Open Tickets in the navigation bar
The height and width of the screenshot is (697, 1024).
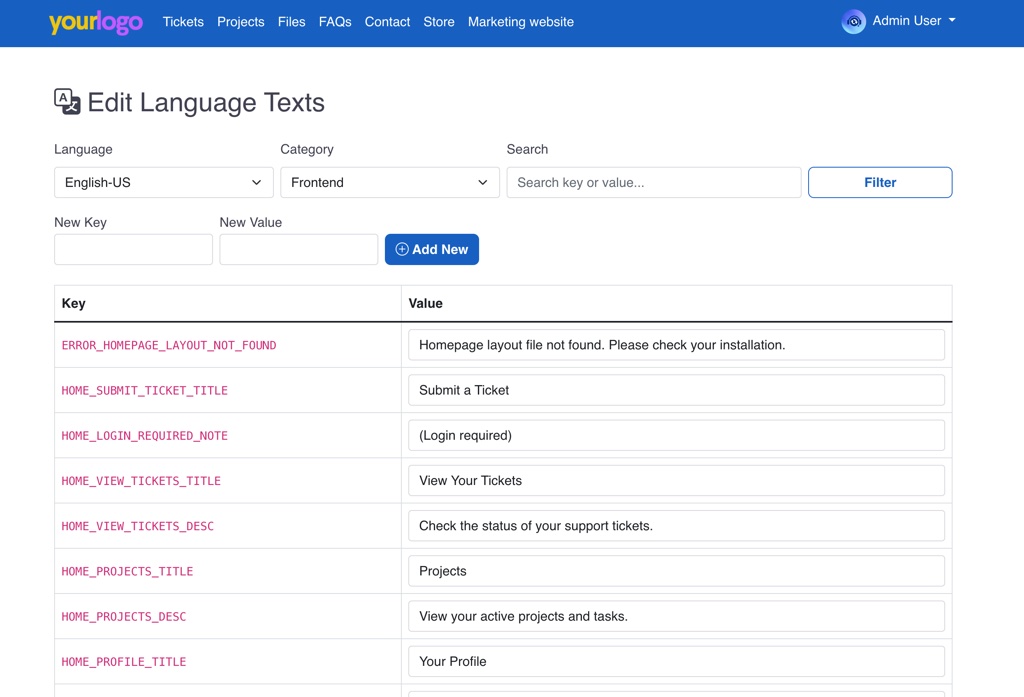(183, 22)
